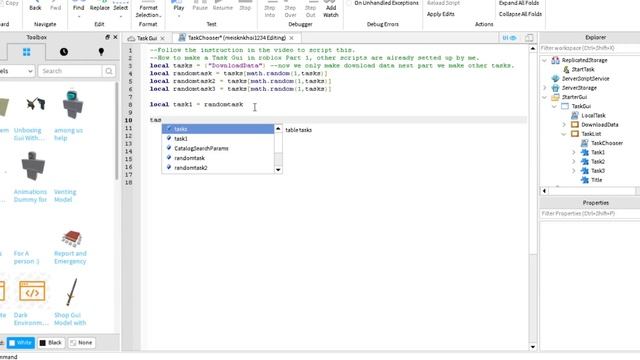Screen dimensions: 640x360
Task: Click Apply Edits action
Action: click(x=440, y=14)
